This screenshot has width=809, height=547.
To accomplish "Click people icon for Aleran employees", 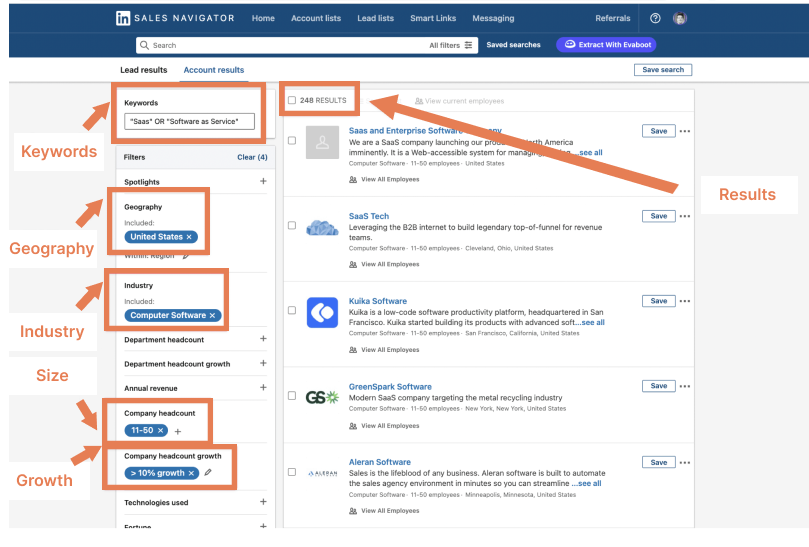I will [x=353, y=511].
